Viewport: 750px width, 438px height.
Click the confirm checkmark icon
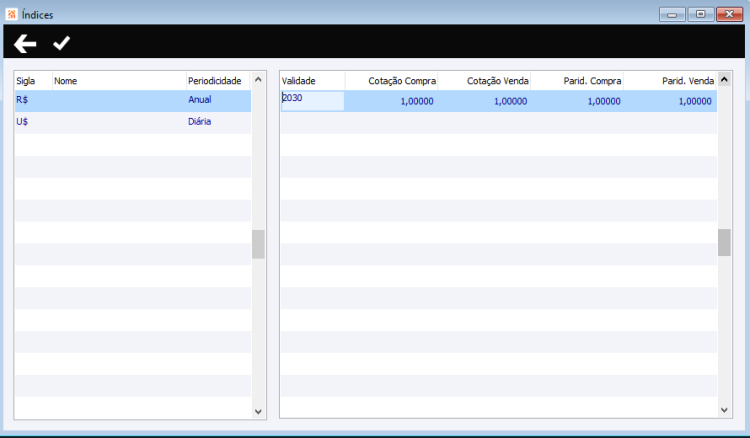coord(61,43)
